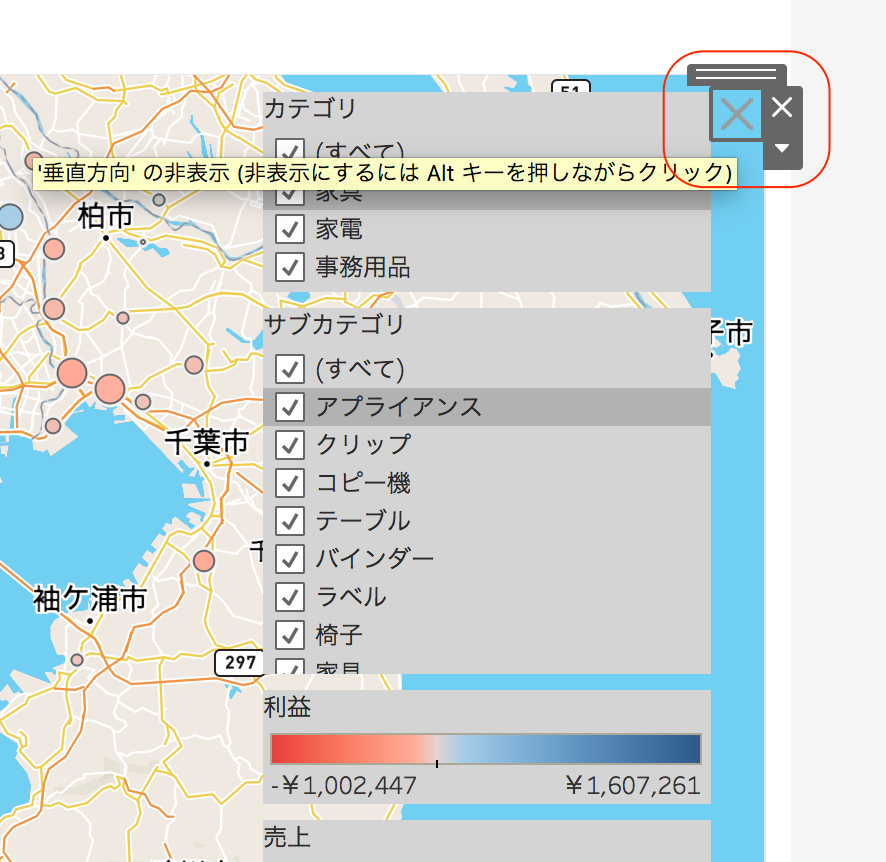Toggle (すべて) in the サブカテゴリ filter
The image size is (886, 862).
[289, 369]
